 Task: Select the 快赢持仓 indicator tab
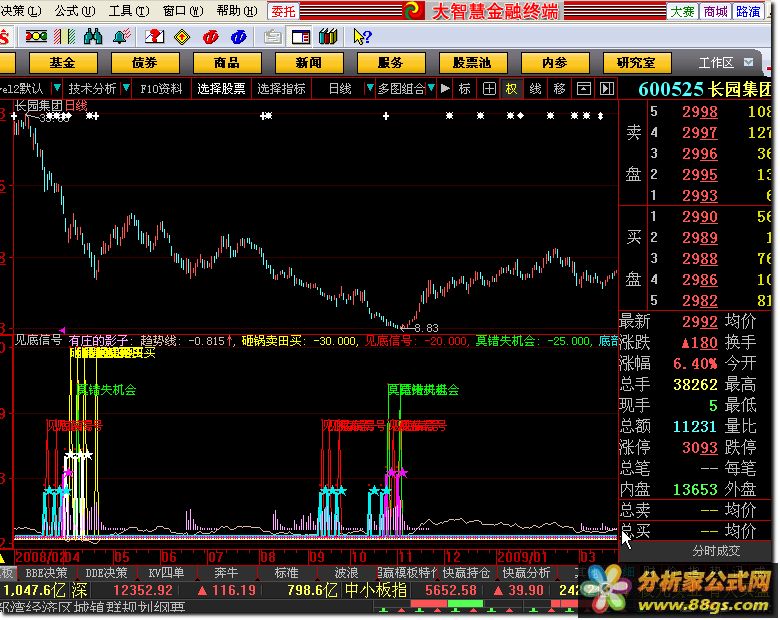pos(466,573)
